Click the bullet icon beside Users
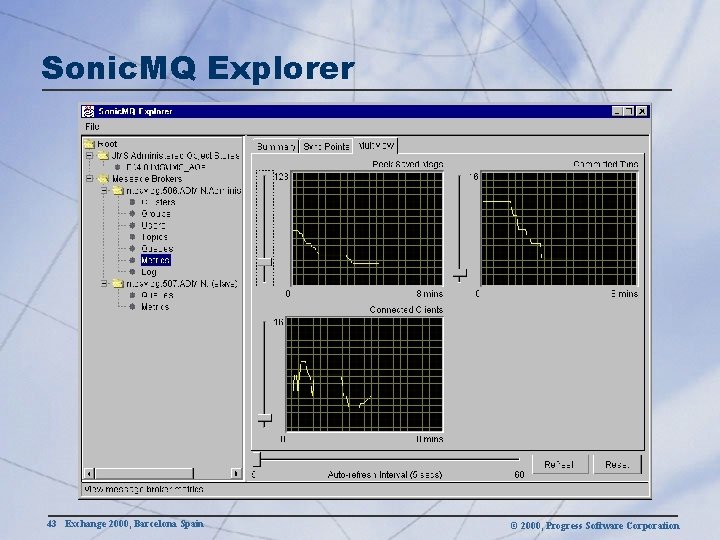 pos(132,225)
